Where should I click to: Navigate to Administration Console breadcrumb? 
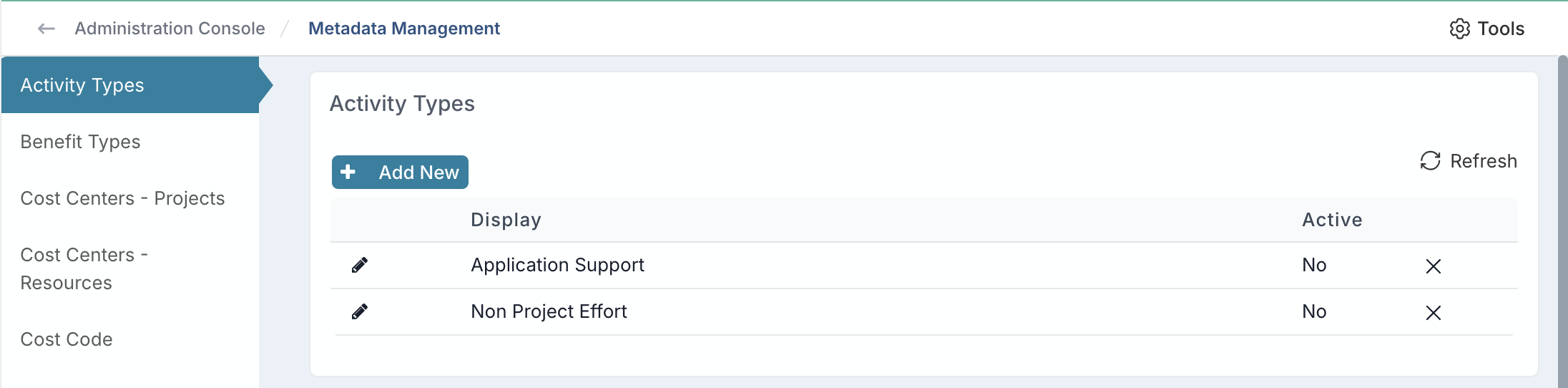[170, 29]
